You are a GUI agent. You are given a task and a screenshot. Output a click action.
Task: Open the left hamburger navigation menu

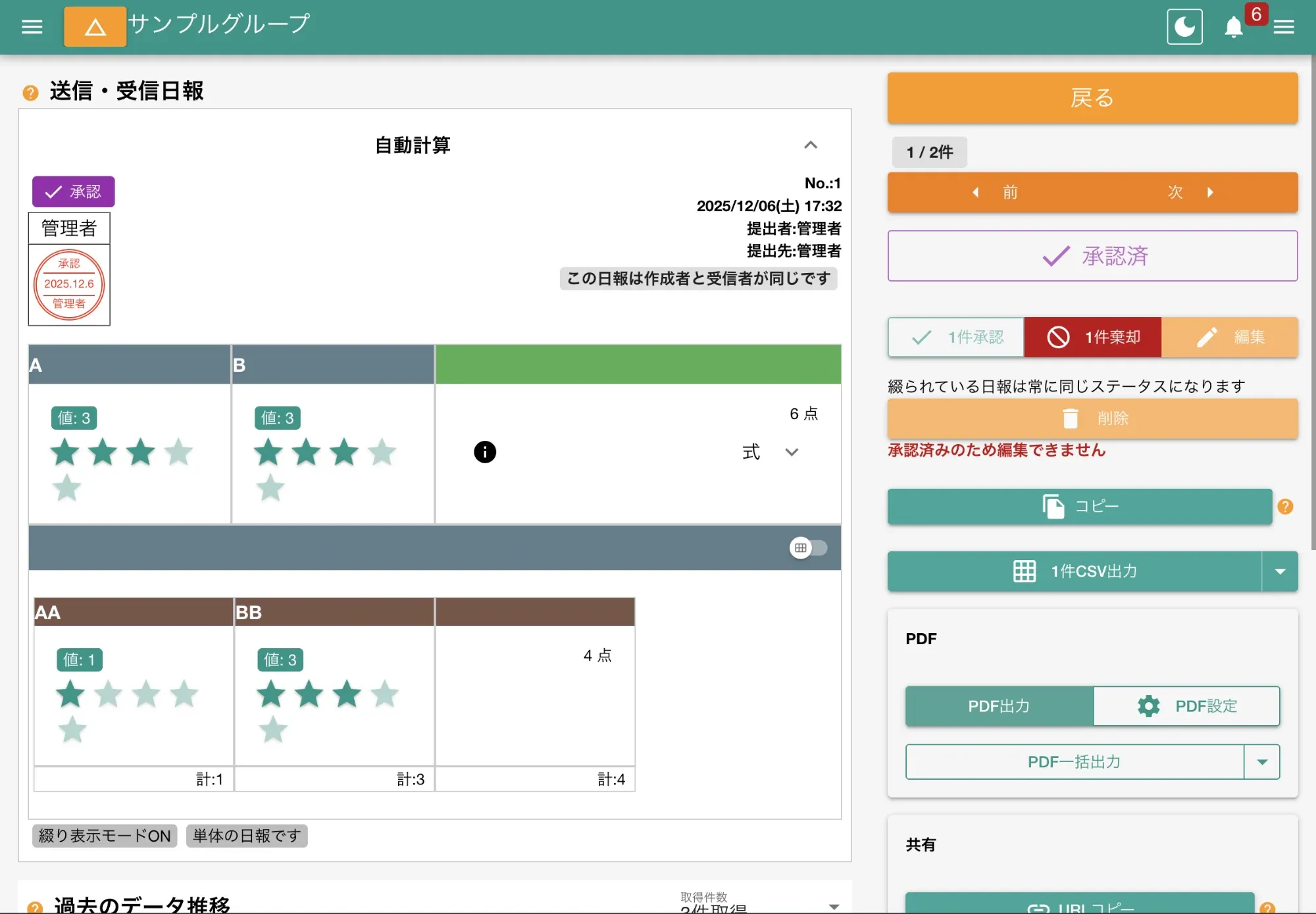point(31,26)
